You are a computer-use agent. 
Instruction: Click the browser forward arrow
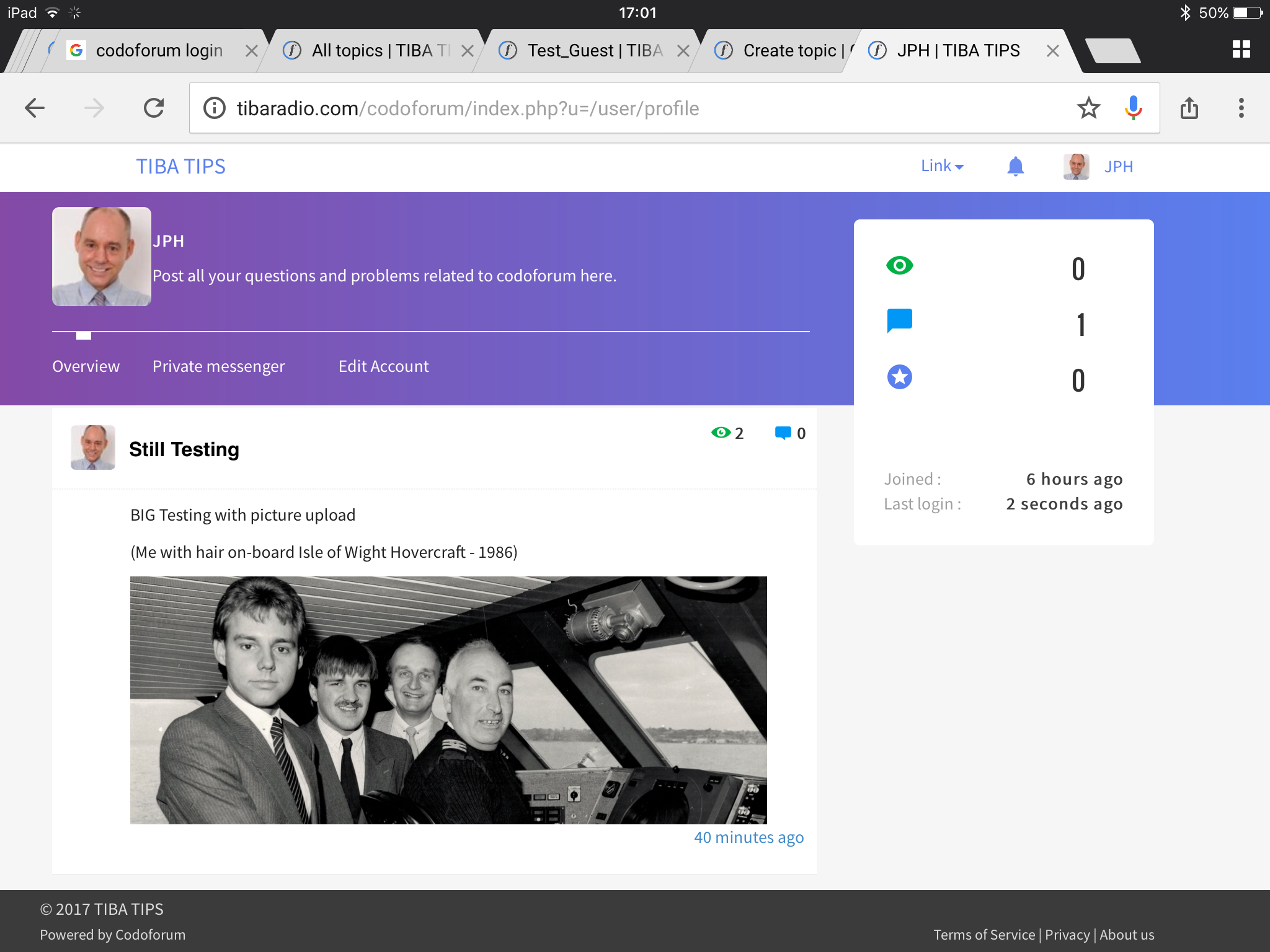(94, 108)
